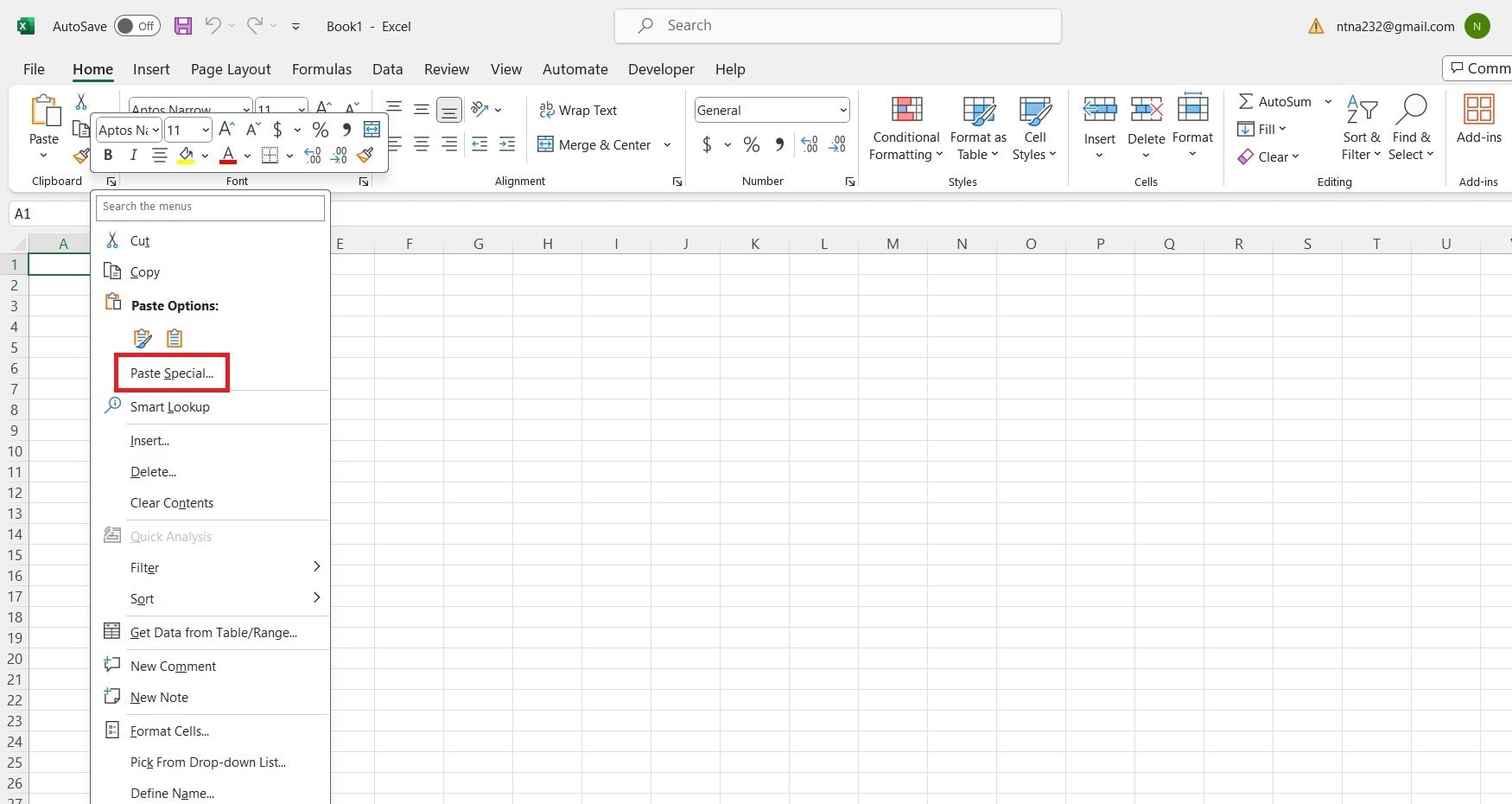Open Format as Table gallery

click(x=978, y=128)
